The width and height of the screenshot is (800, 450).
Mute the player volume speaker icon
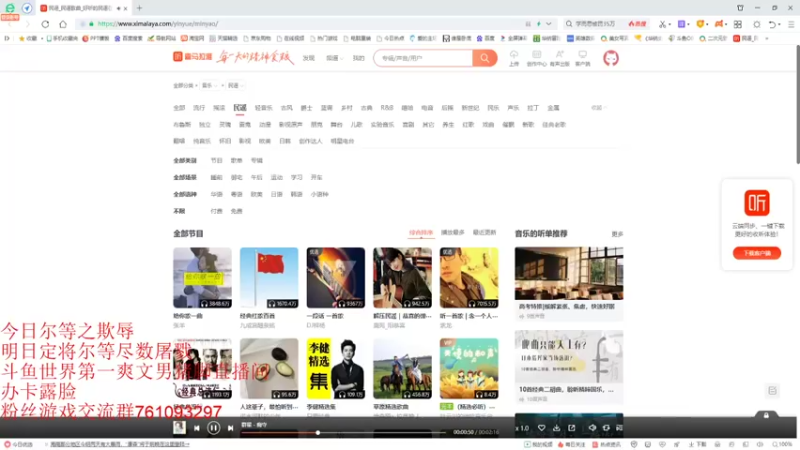point(592,428)
